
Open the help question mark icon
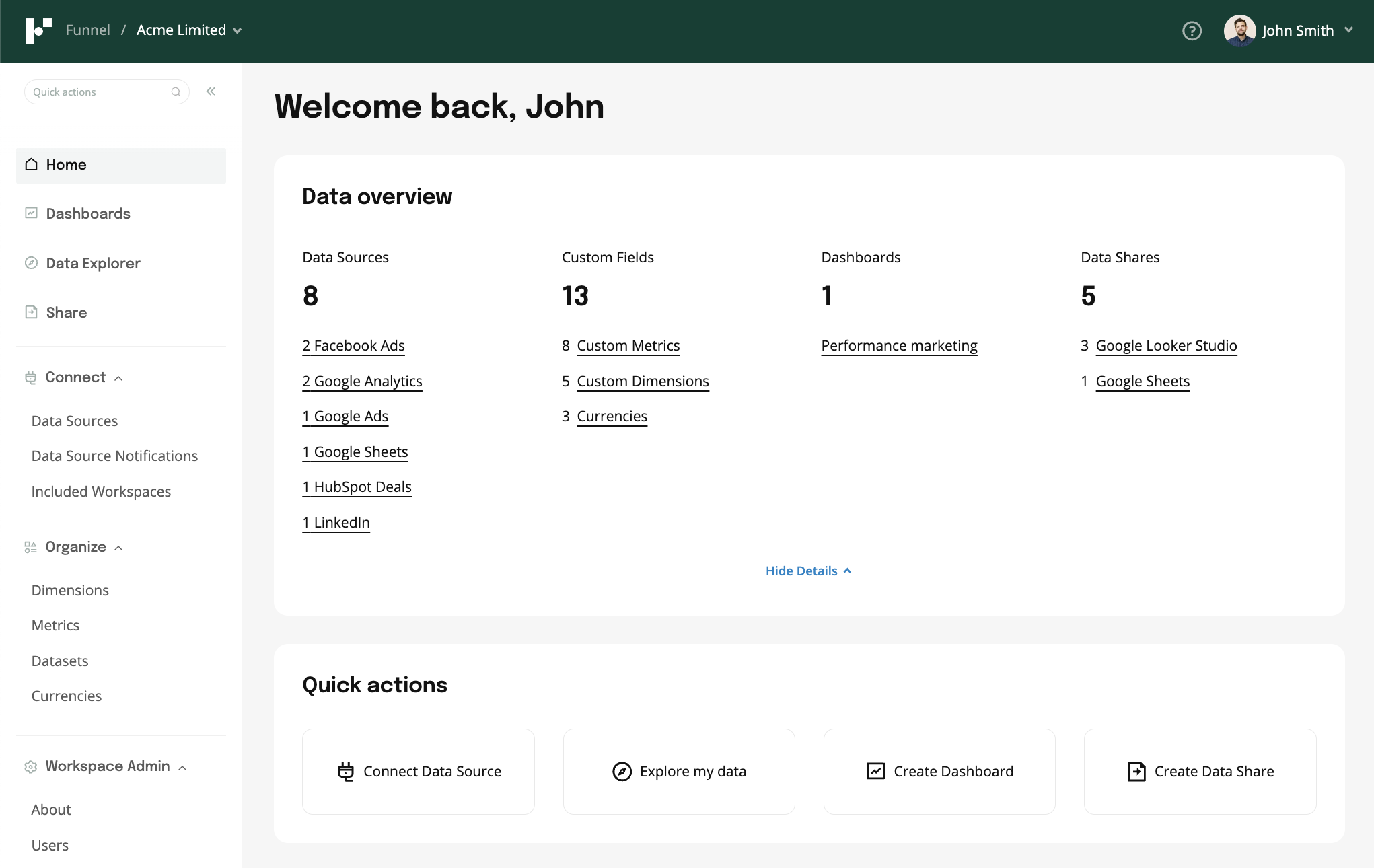[1191, 31]
